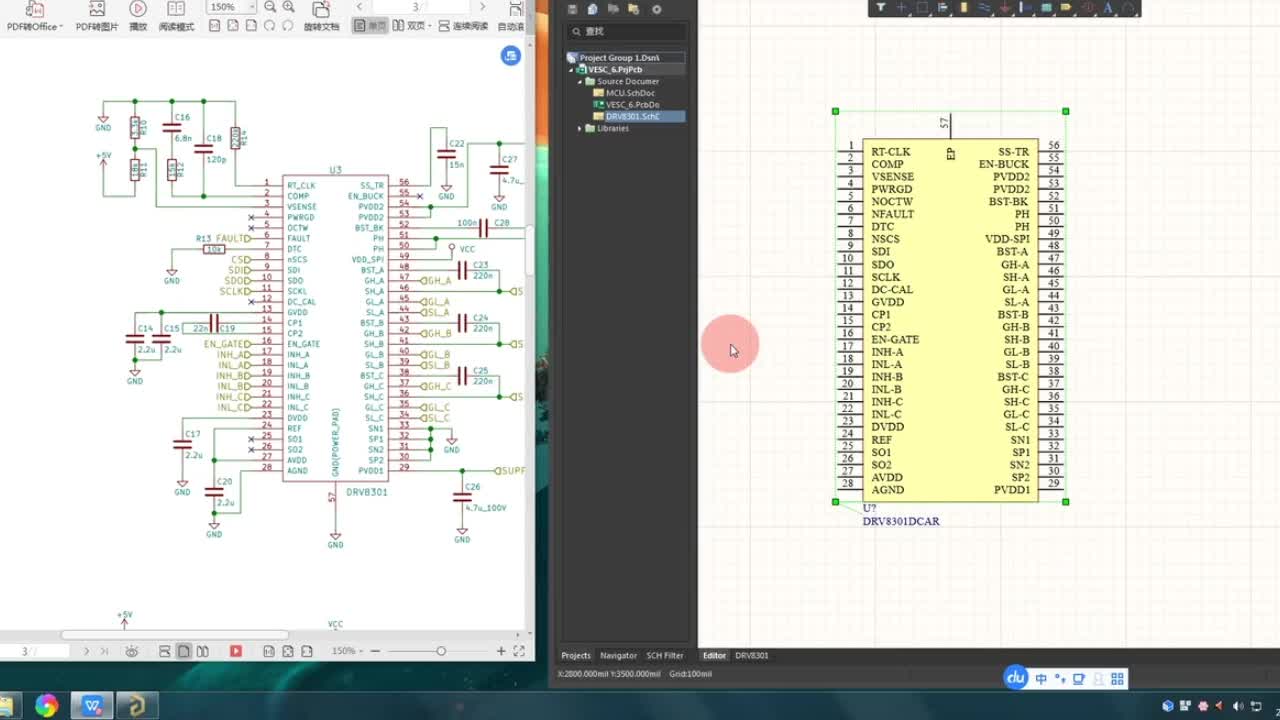Click the save icon in Projects panel
The height and width of the screenshot is (720, 1280).
[573, 9]
